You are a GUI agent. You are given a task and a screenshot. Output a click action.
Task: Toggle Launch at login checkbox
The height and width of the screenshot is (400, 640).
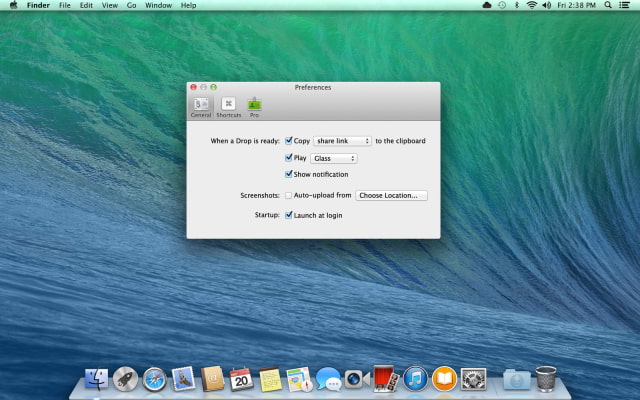tap(289, 215)
